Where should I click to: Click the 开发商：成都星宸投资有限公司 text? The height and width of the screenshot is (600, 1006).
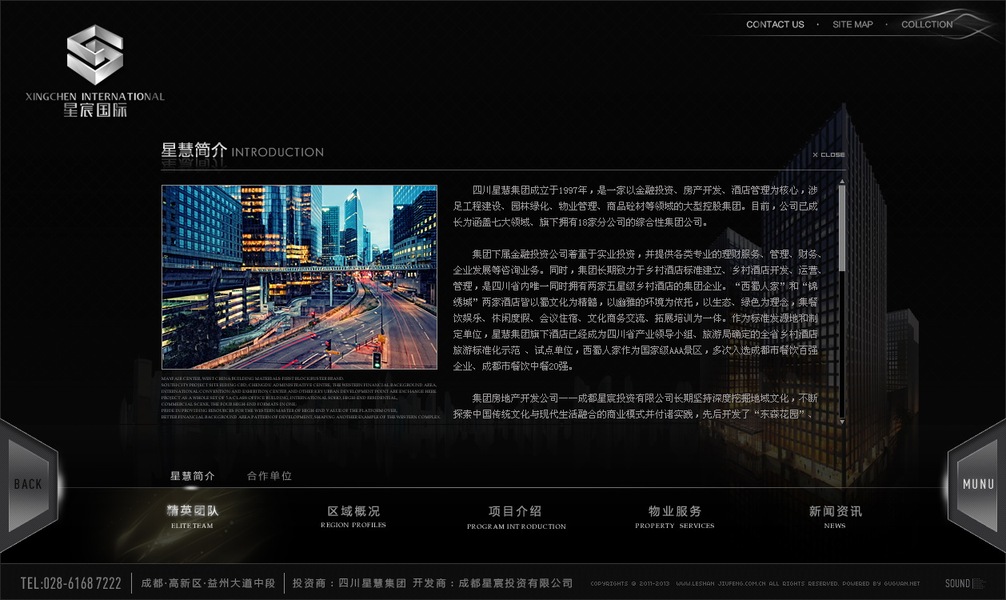click(493, 583)
